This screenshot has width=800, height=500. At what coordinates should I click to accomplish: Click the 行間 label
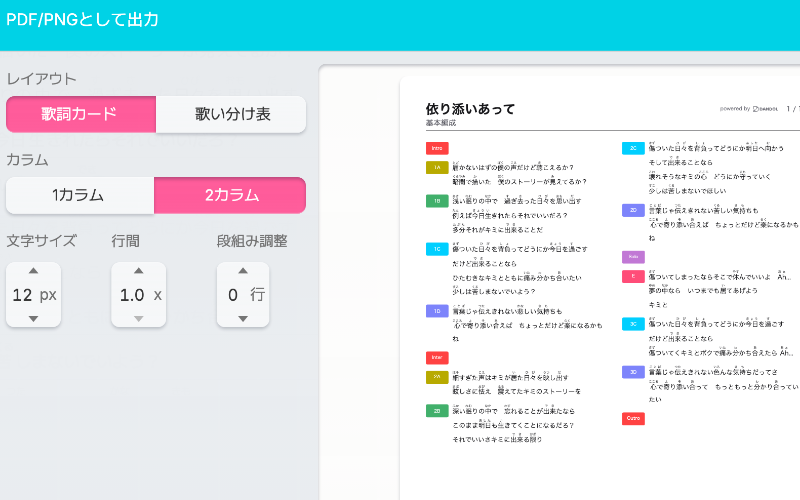(126, 241)
